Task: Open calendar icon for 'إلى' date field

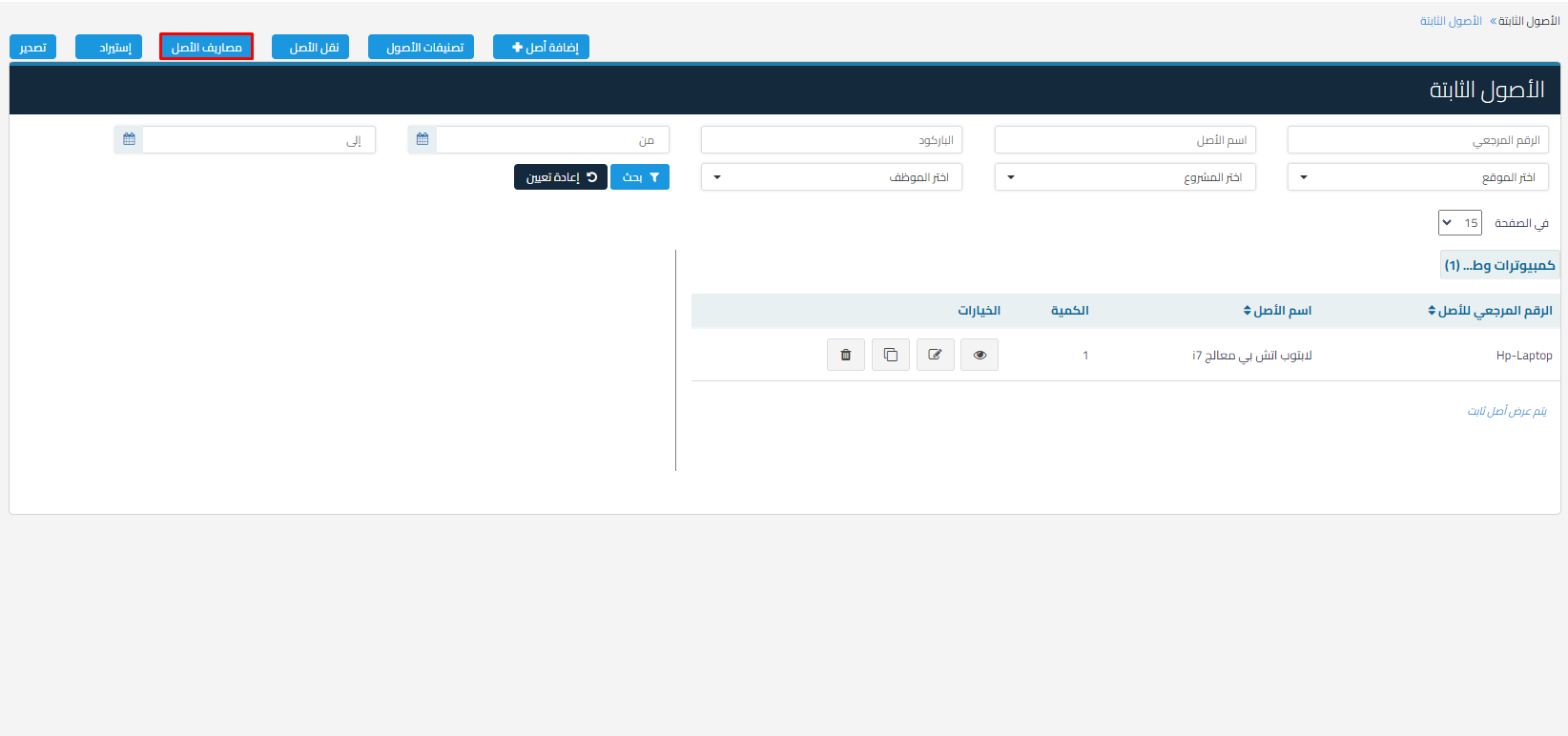Action: pyautogui.click(x=129, y=140)
